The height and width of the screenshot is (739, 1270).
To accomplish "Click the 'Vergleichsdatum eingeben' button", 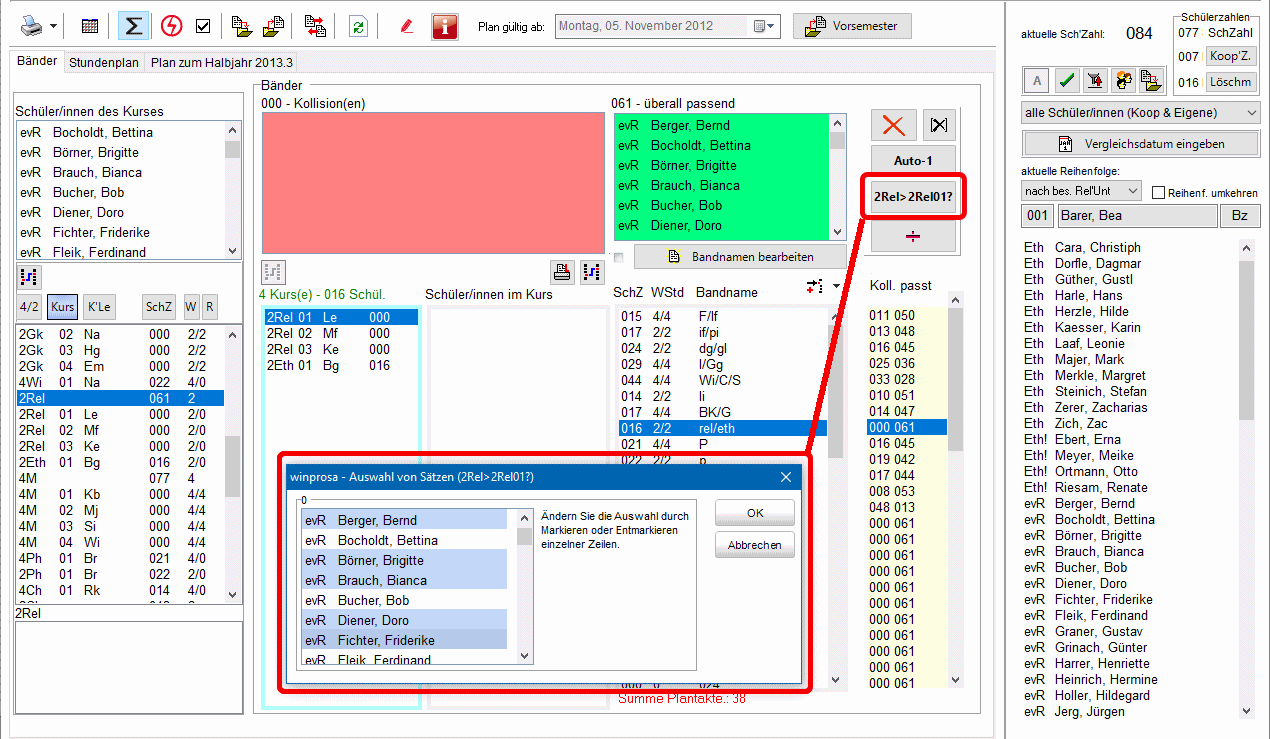I will 1141,144.
